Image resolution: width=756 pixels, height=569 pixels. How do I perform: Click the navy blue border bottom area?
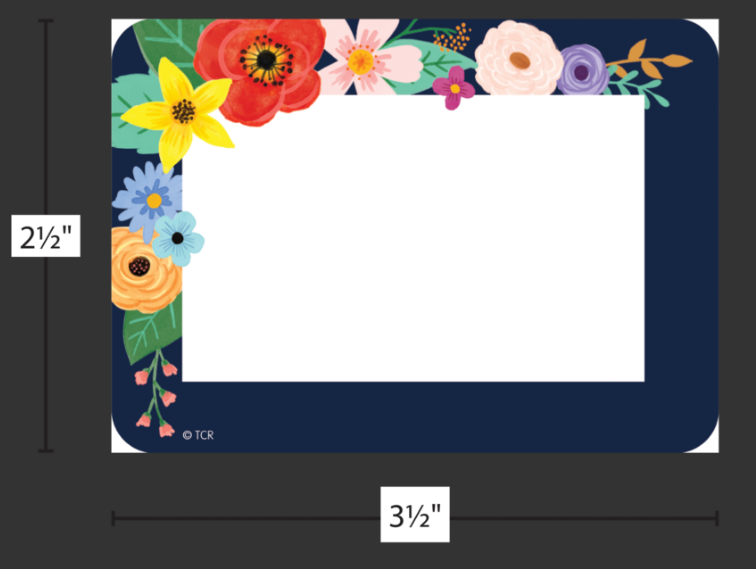coord(415,417)
